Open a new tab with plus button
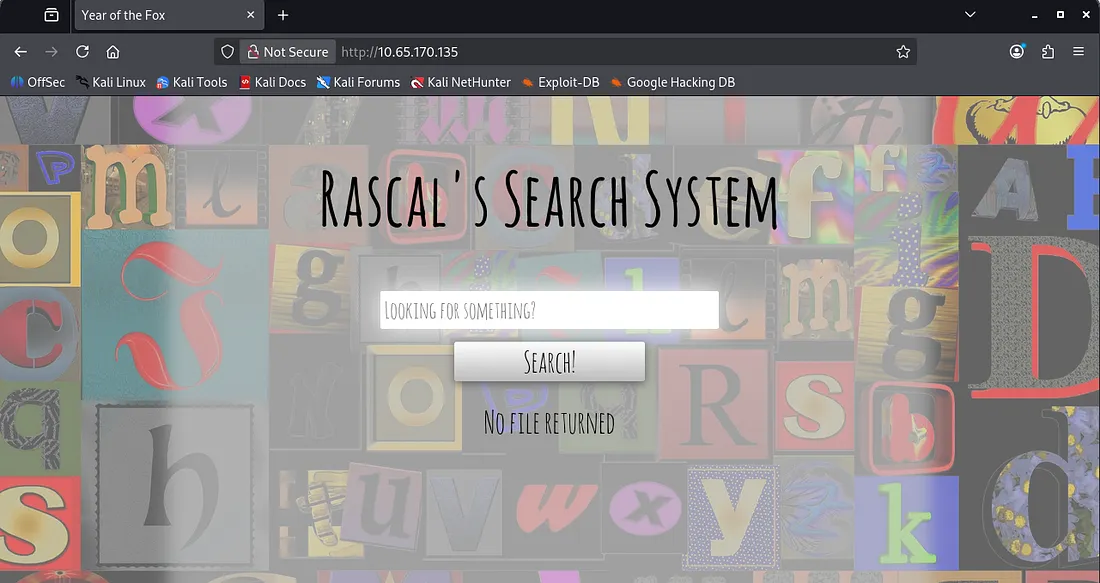Image resolution: width=1100 pixels, height=583 pixels. point(283,15)
